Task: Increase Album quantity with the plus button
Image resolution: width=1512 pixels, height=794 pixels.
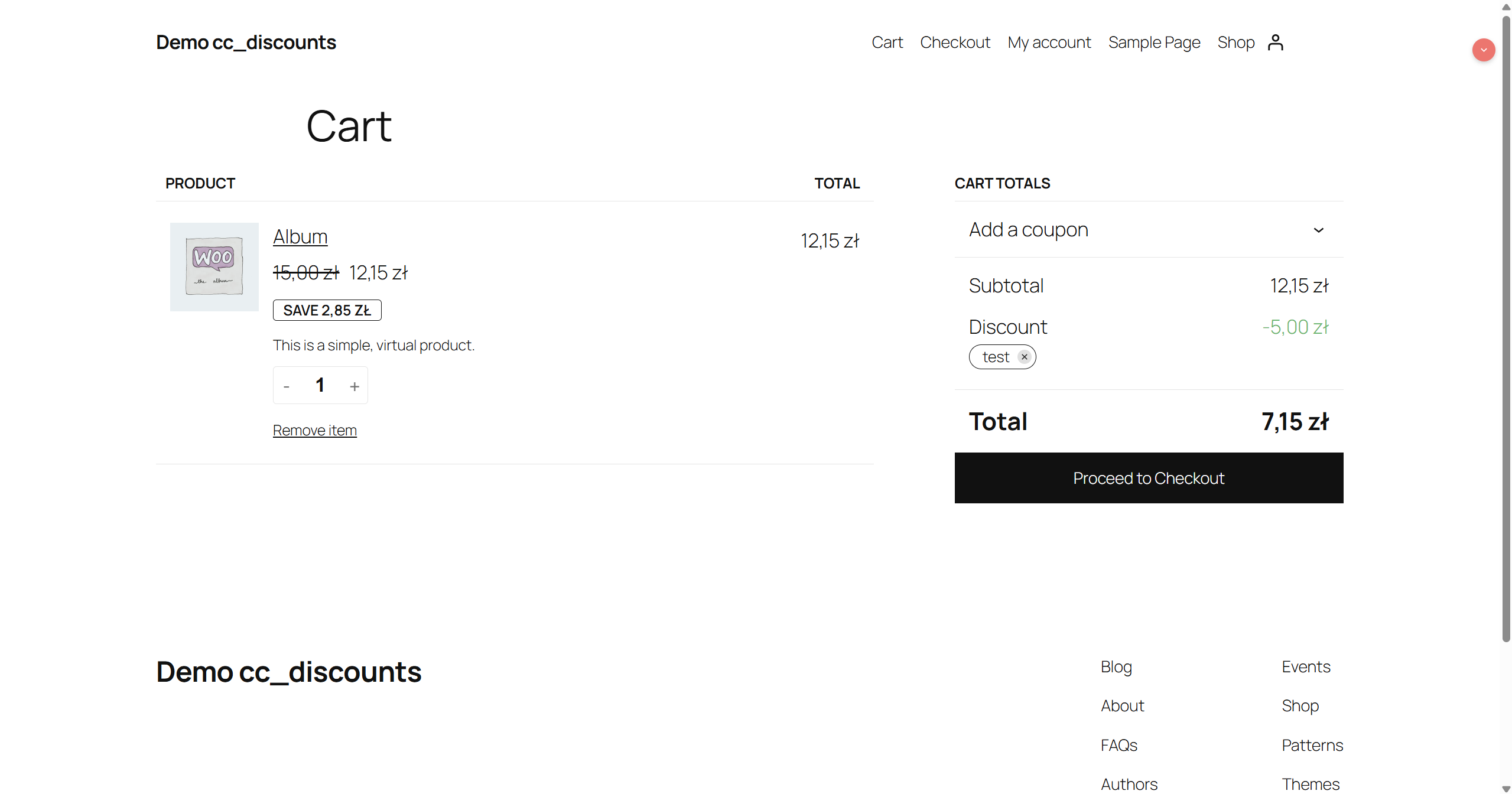Action: point(354,386)
